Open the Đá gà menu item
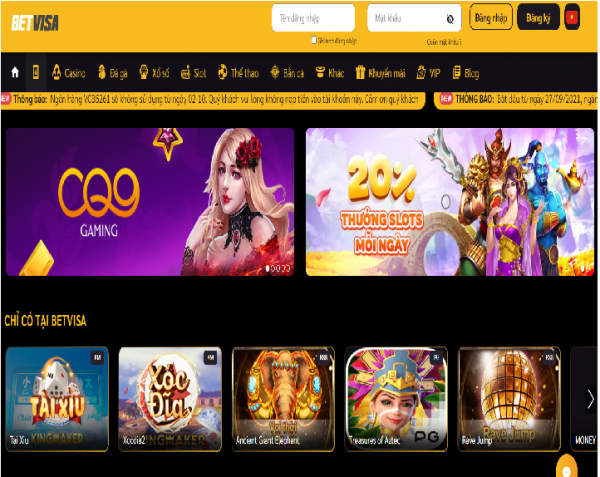 [112, 72]
